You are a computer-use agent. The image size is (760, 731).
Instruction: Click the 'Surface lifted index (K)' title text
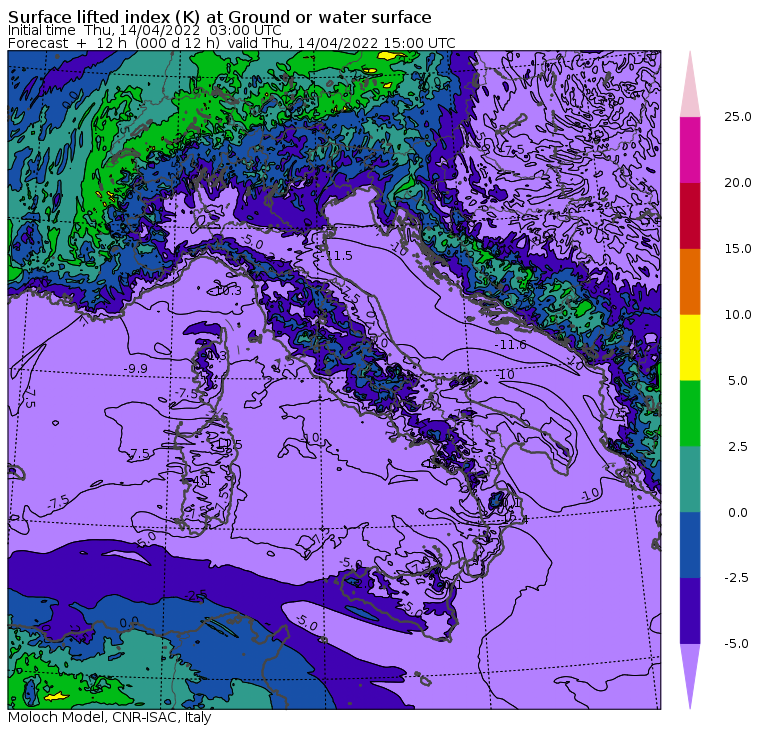[x=104, y=17]
